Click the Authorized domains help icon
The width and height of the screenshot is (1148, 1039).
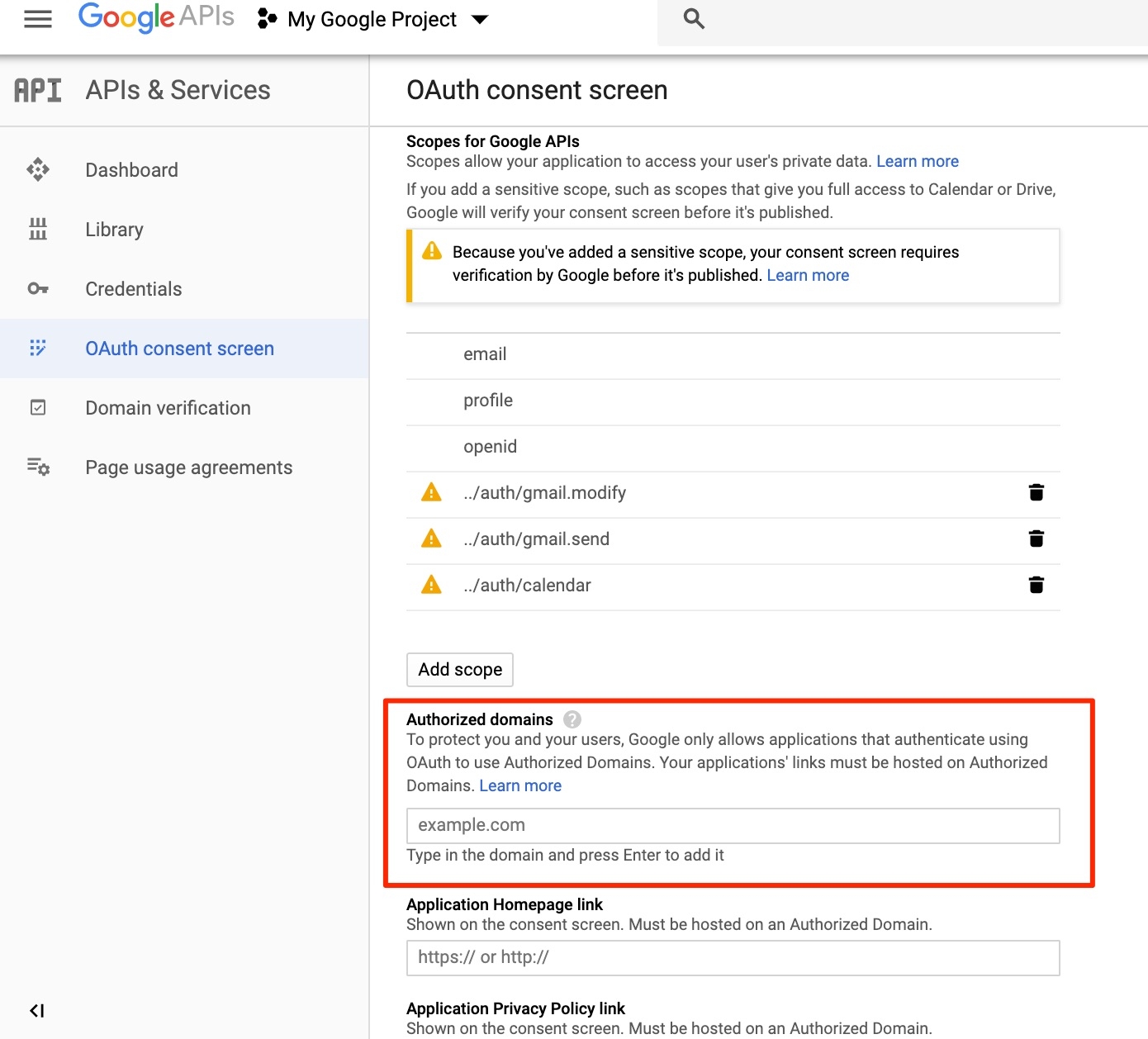pos(572,719)
